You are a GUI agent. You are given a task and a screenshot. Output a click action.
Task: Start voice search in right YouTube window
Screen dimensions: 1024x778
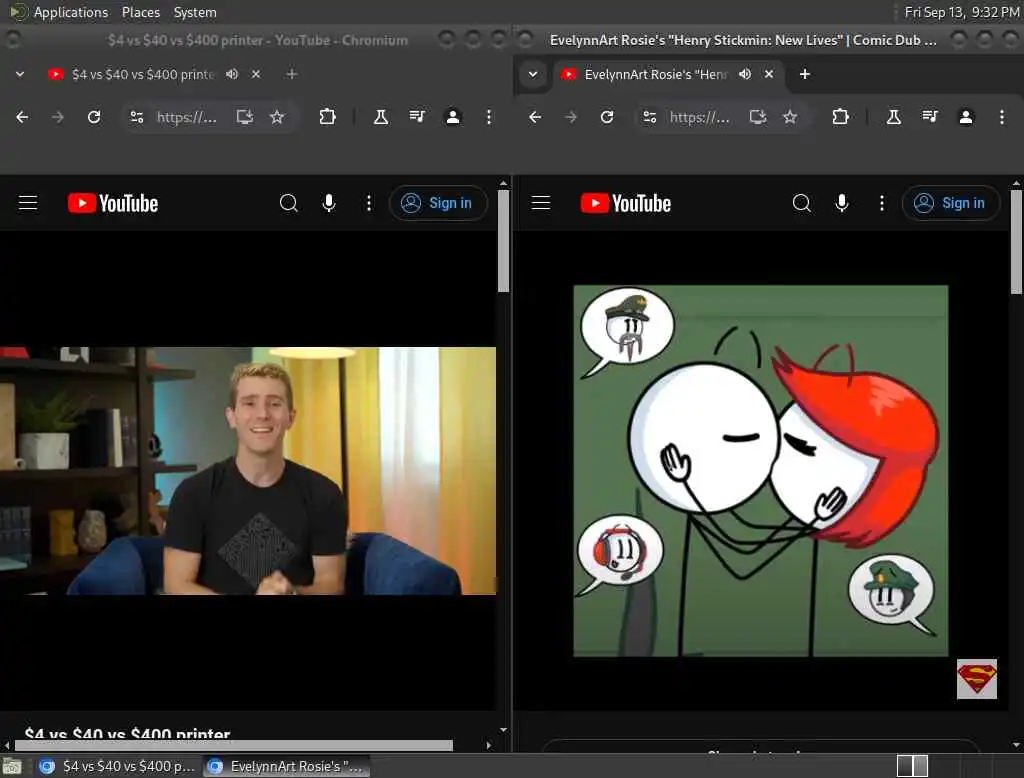pyautogui.click(x=842, y=203)
